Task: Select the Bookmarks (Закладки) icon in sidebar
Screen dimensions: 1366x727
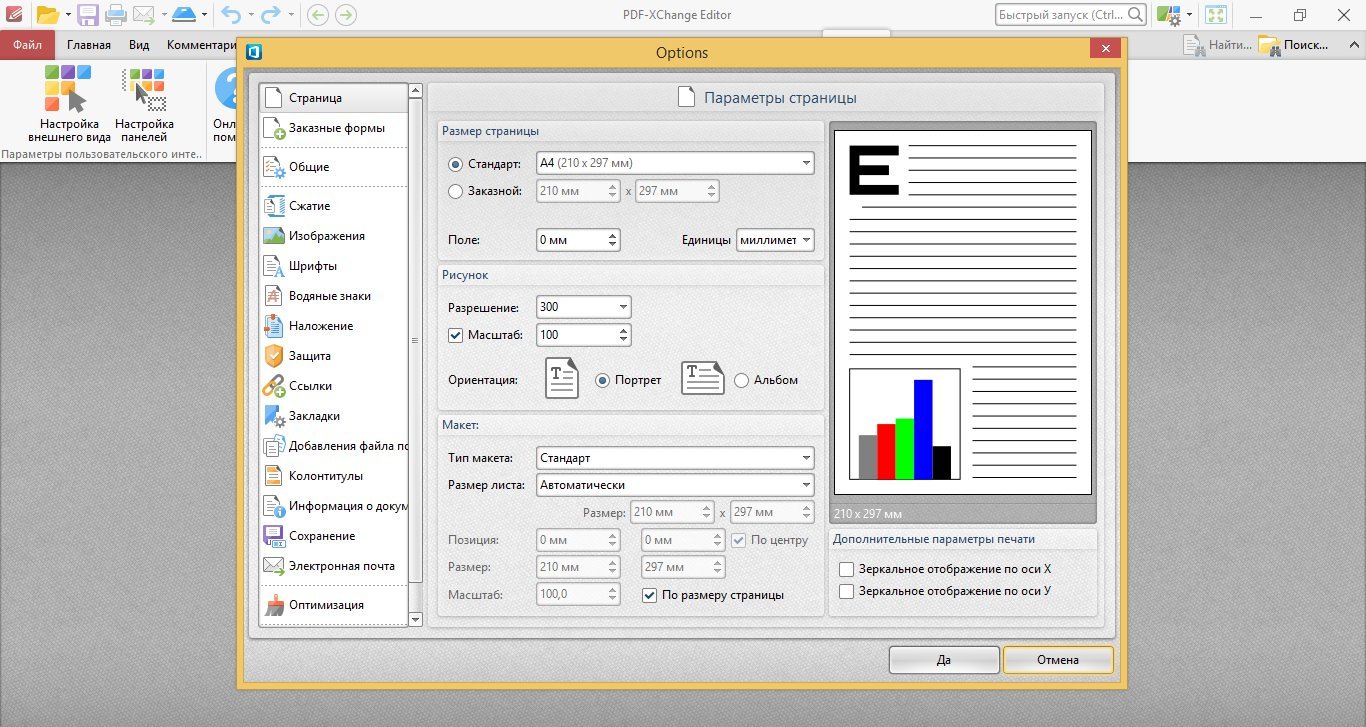Action: 274,416
